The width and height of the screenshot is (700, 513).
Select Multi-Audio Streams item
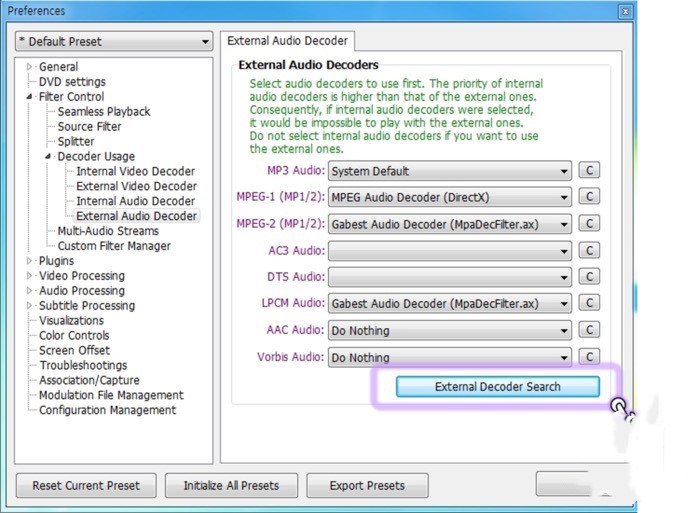108,231
